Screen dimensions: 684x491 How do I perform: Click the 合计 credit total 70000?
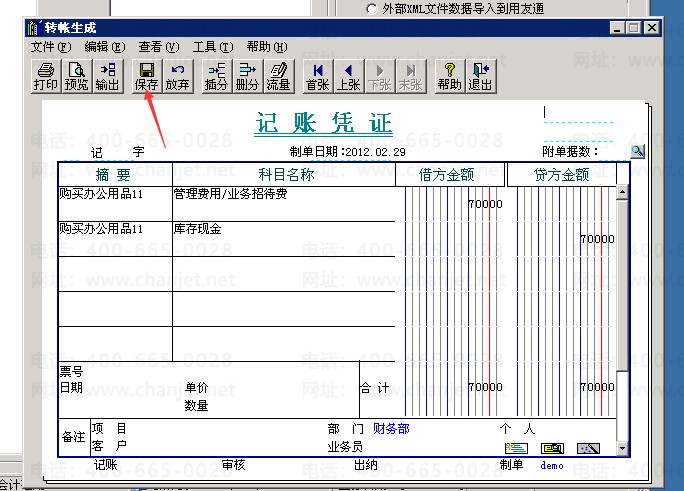(597, 387)
